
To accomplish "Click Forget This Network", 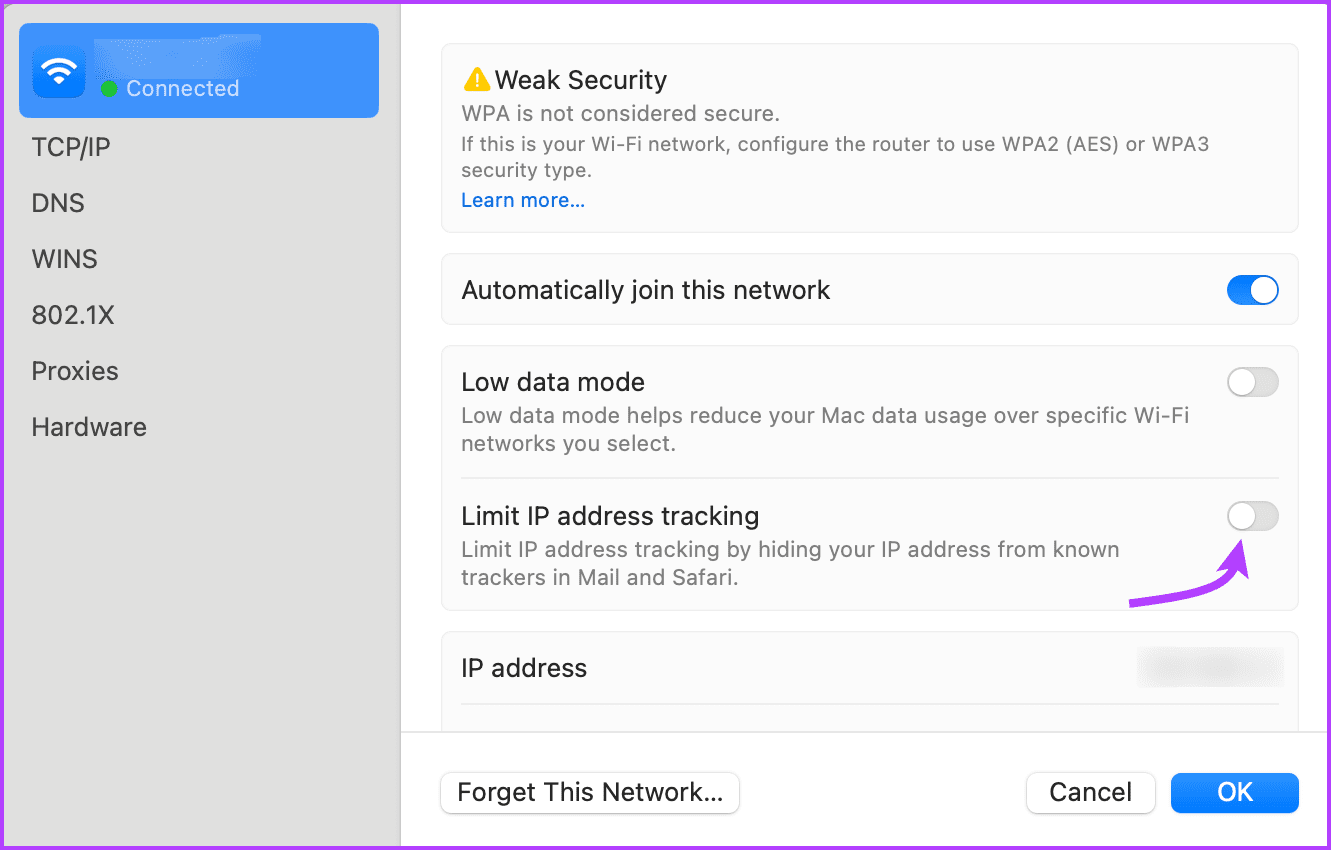I will (589, 792).
